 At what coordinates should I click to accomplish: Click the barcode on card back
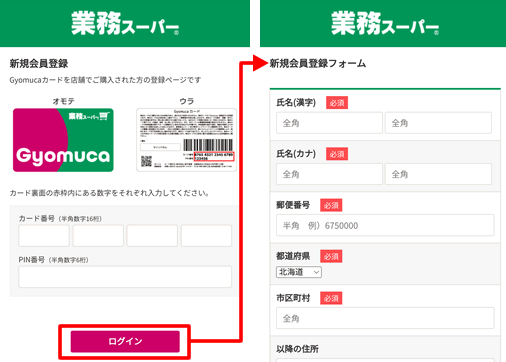(208, 145)
